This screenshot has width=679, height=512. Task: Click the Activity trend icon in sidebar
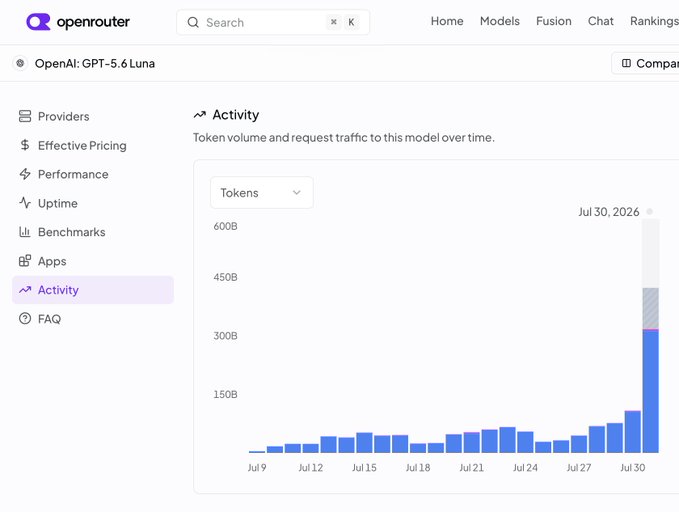pyautogui.click(x=25, y=290)
